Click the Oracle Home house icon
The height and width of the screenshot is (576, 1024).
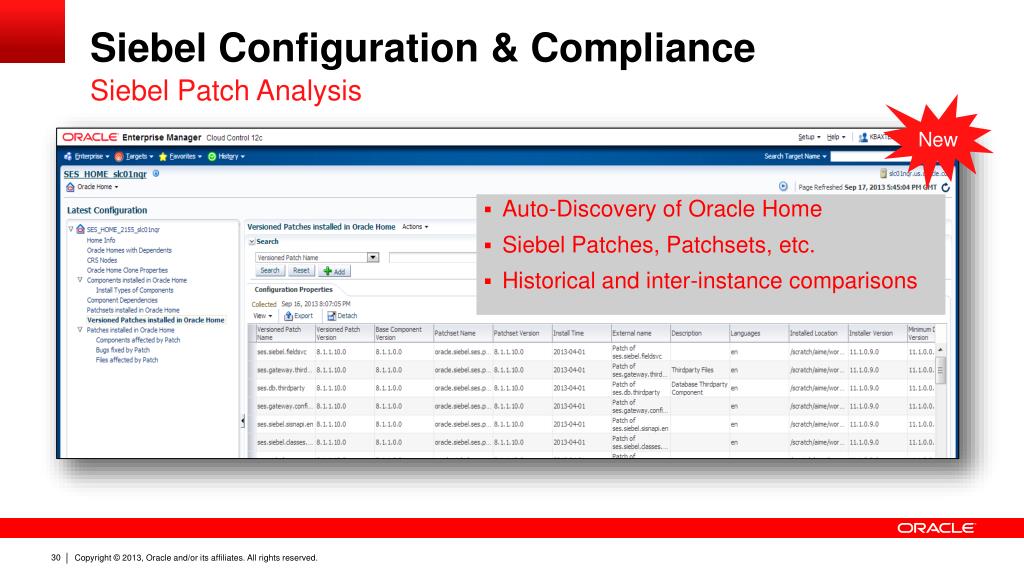tap(71, 187)
